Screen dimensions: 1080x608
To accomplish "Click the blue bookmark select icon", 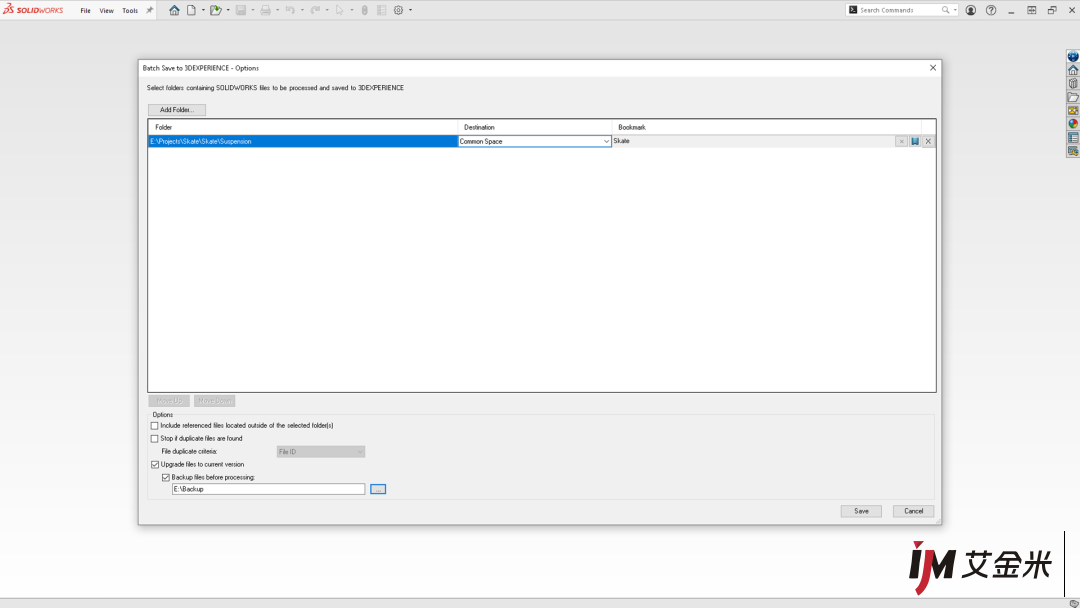I will (915, 141).
